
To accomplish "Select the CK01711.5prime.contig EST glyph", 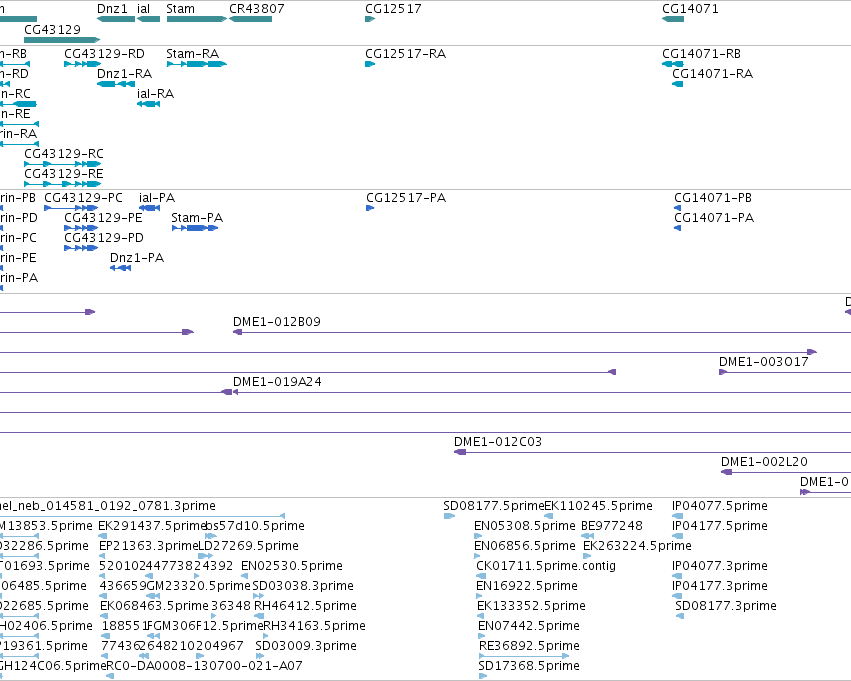I will pyautogui.click(x=481, y=576).
